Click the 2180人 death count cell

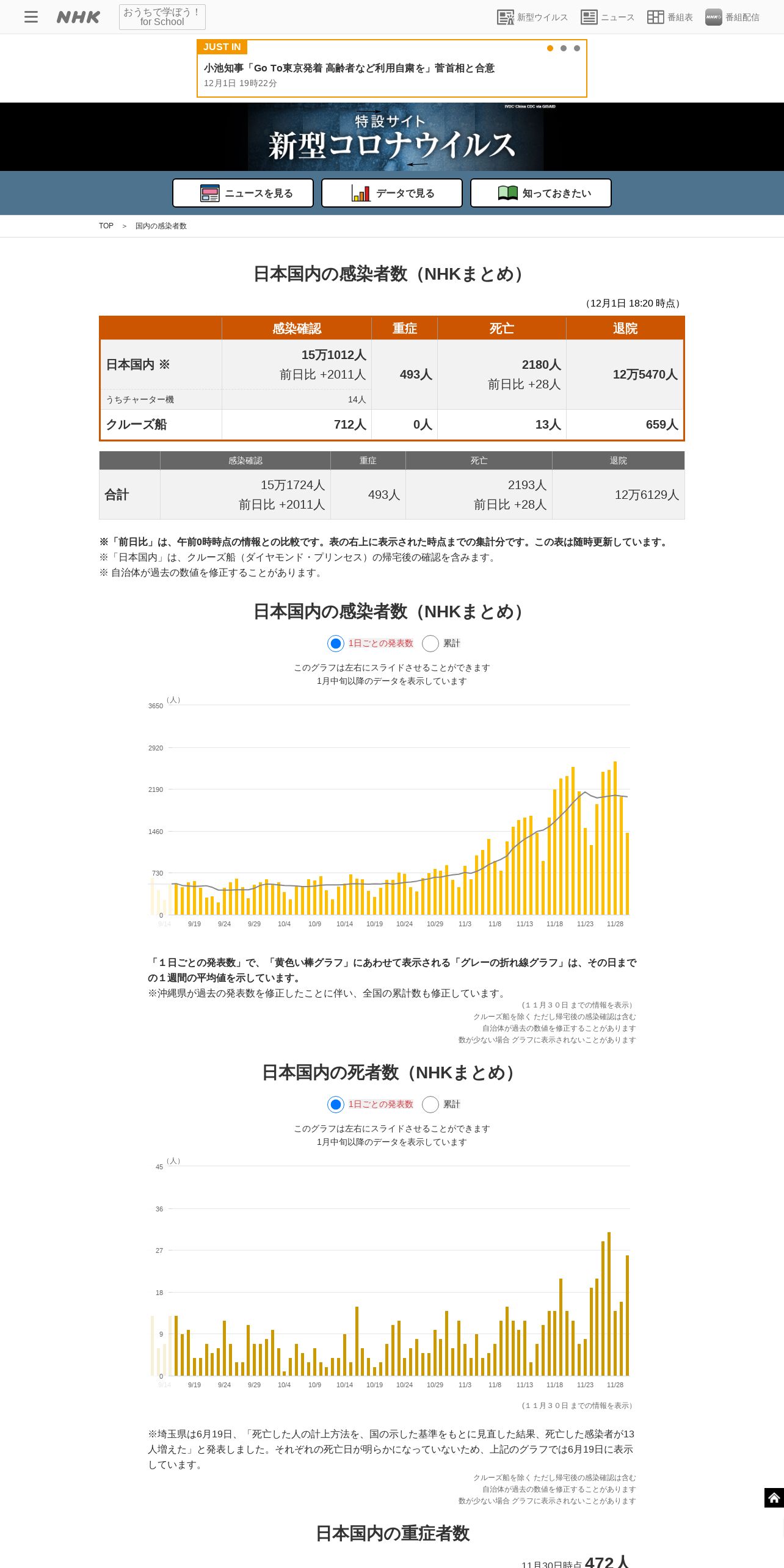(502, 374)
